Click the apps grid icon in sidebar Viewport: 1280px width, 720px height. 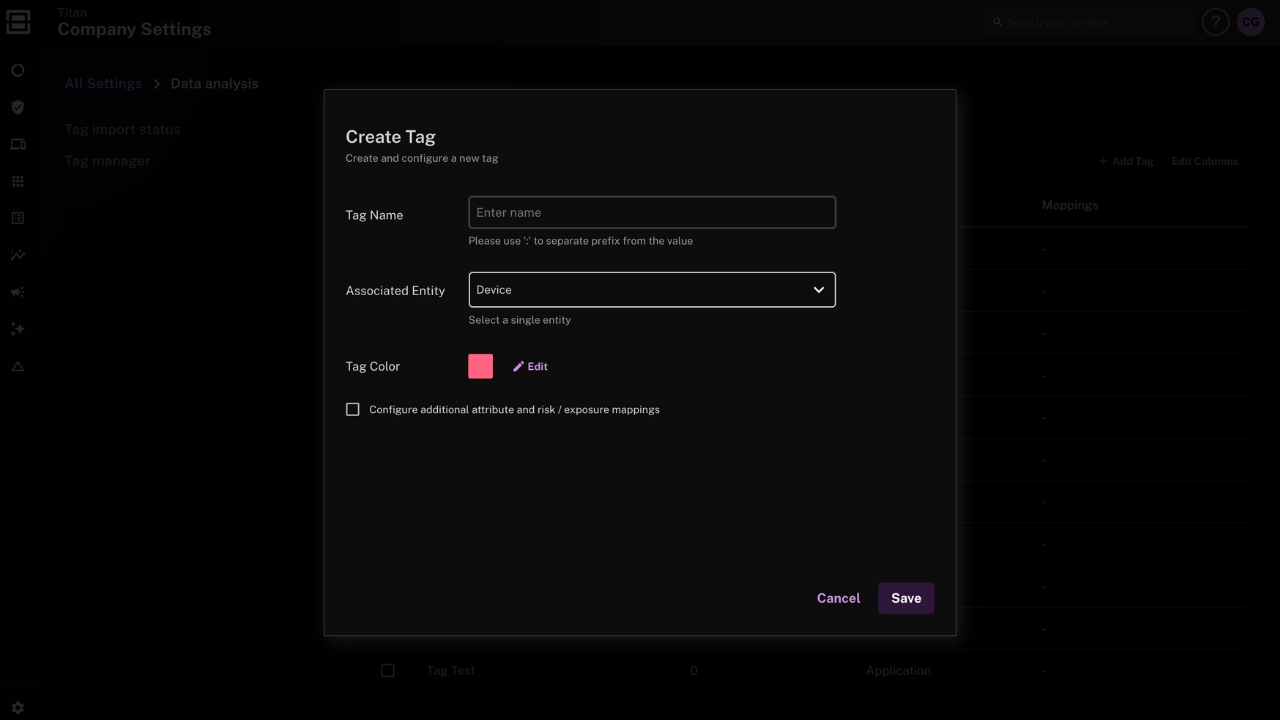17,181
